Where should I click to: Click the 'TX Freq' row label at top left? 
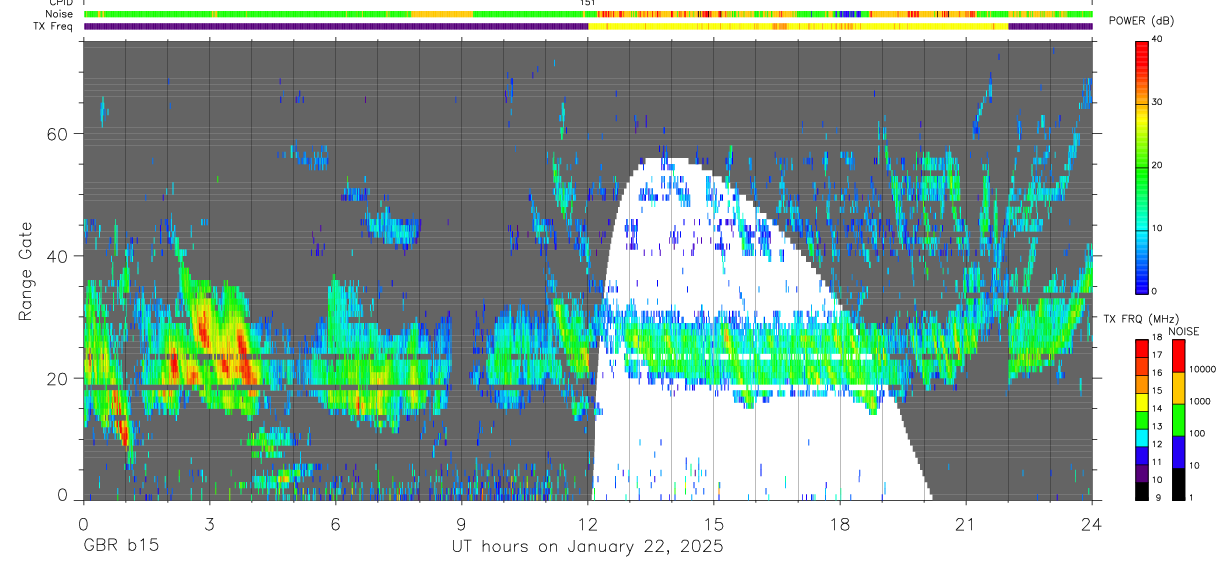pos(53,27)
